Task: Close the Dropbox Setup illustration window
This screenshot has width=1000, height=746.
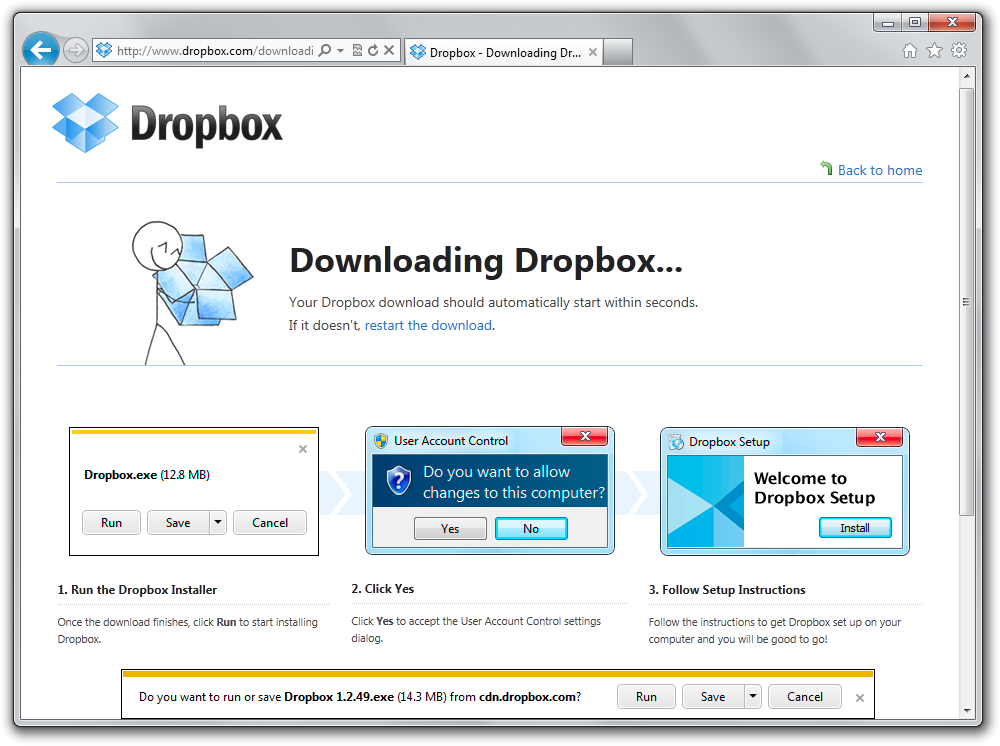Action: tap(879, 437)
